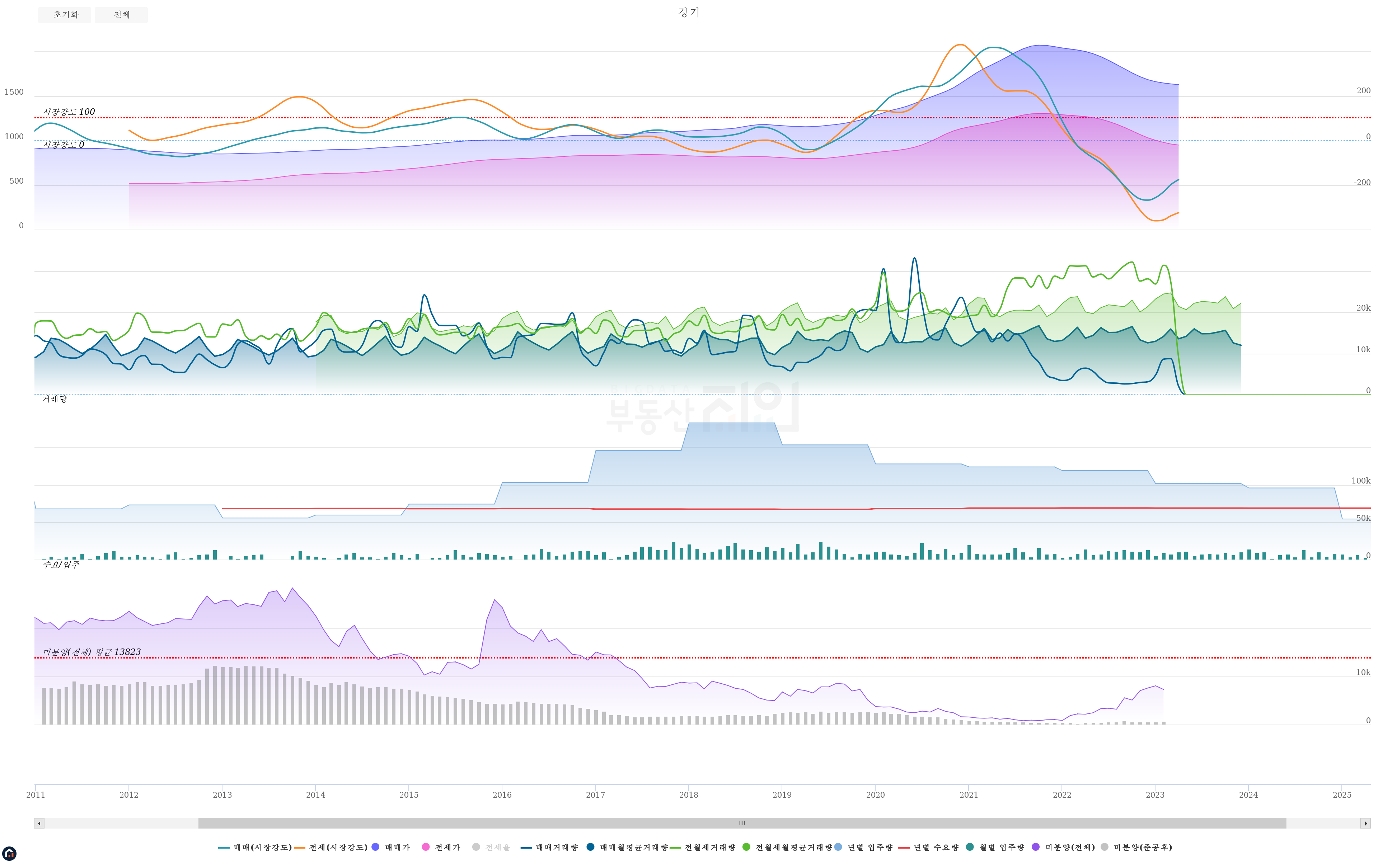Click the range scrollbar center handle
The height and width of the screenshot is (868, 1378).
click(x=742, y=824)
